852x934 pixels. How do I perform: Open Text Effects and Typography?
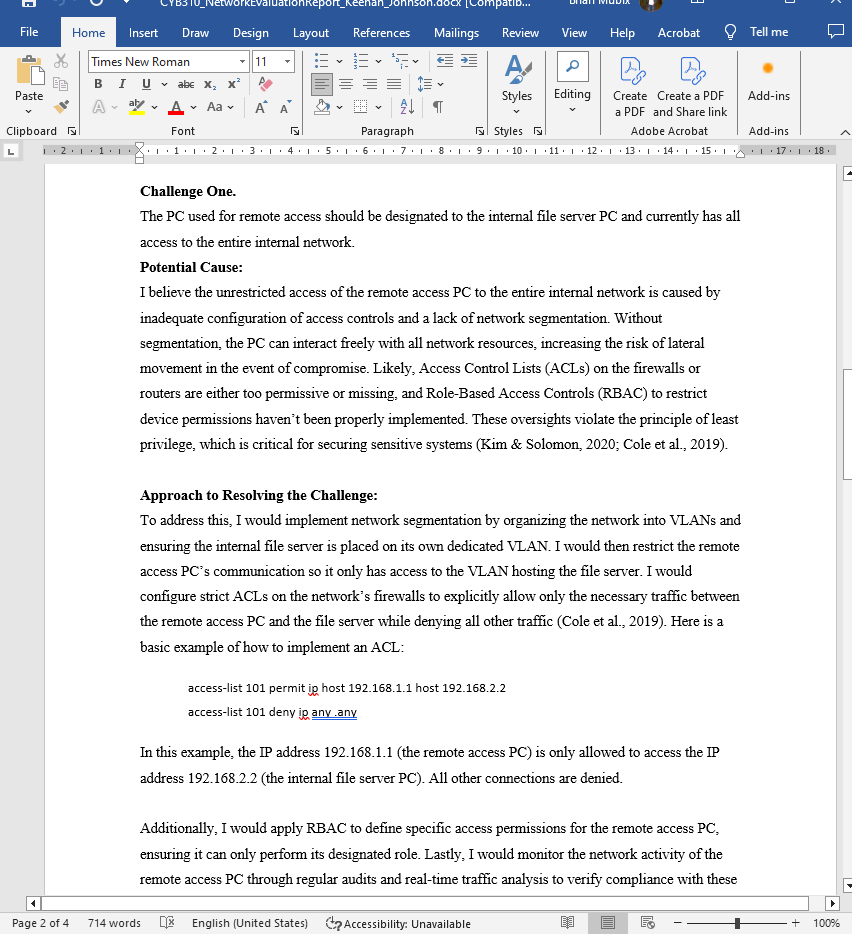[x=99, y=107]
